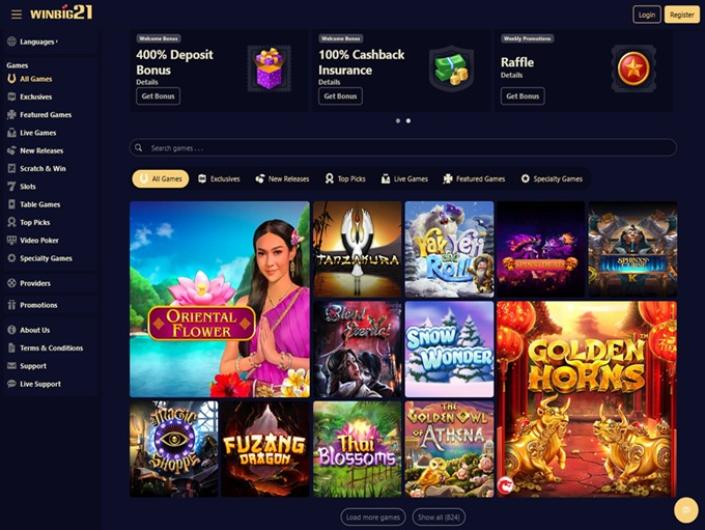Screen dimensions: 705x530
Task: Click the Live Support chat icon
Action: [x=12, y=383]
